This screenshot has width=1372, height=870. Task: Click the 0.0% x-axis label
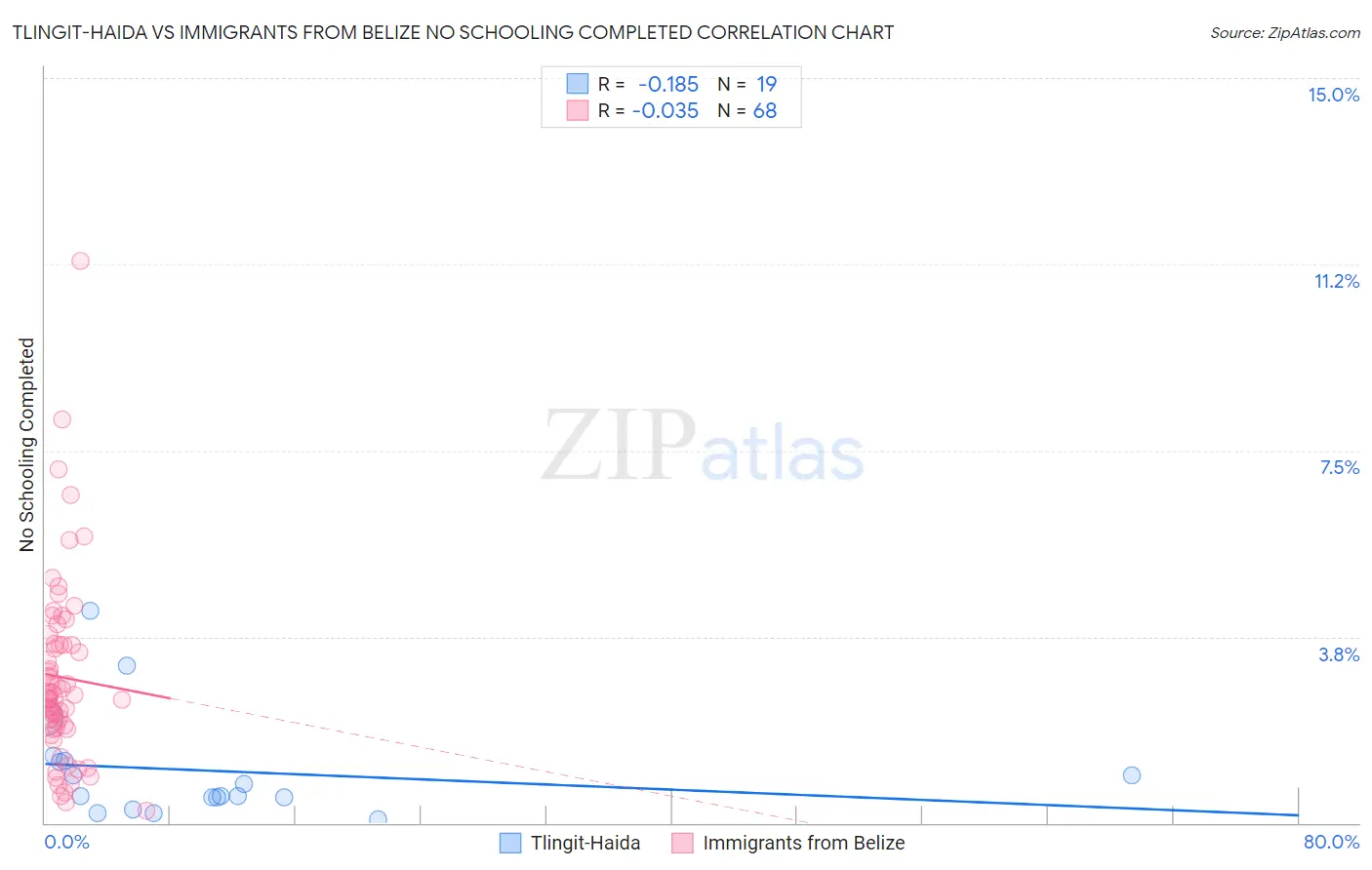pos(67,842)
